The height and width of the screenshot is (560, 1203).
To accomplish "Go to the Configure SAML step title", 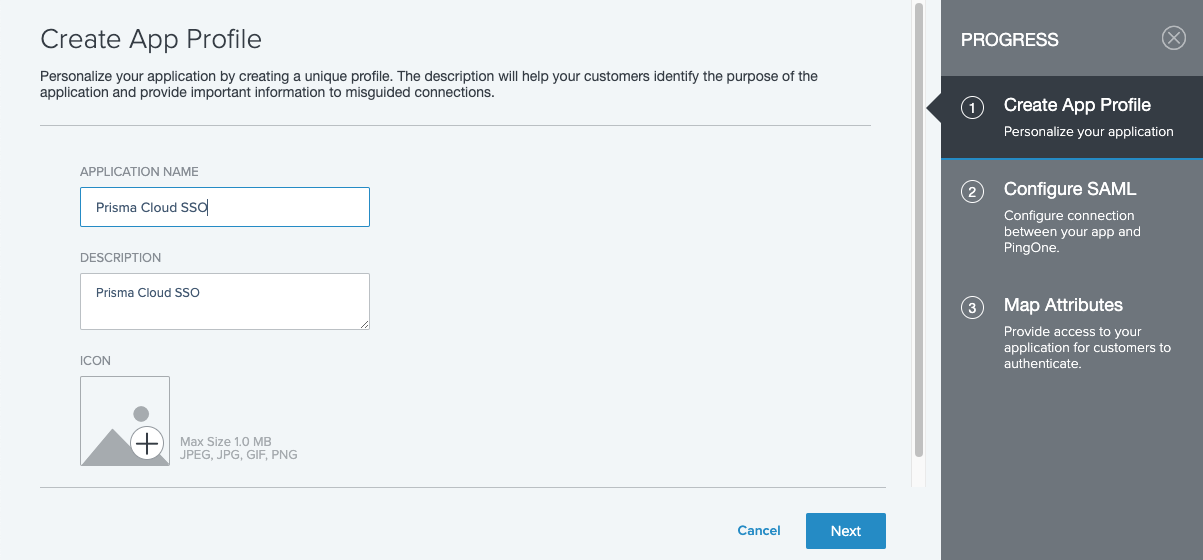I will tap(1070, 189).
